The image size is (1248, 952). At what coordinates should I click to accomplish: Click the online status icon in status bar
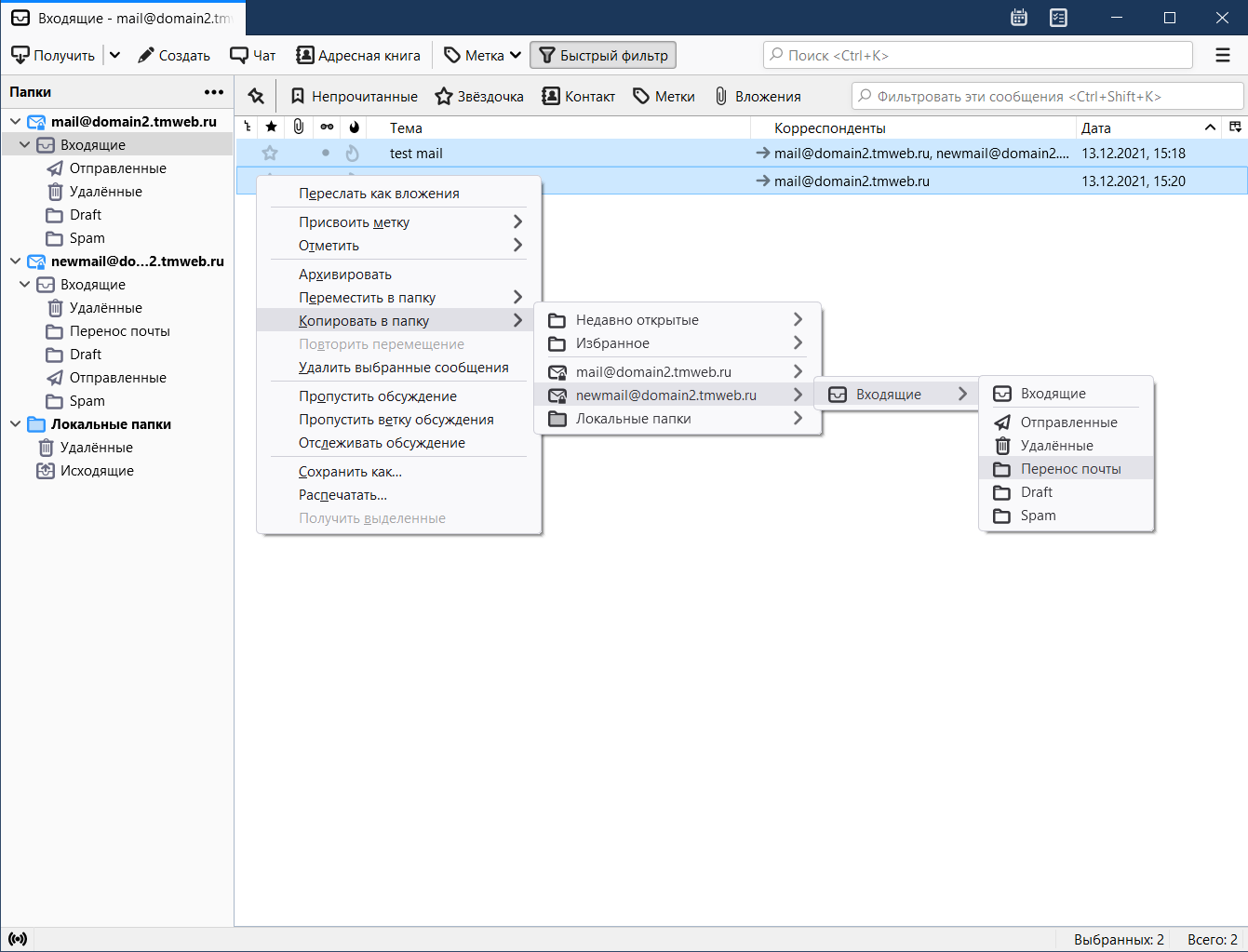(18, 939)
